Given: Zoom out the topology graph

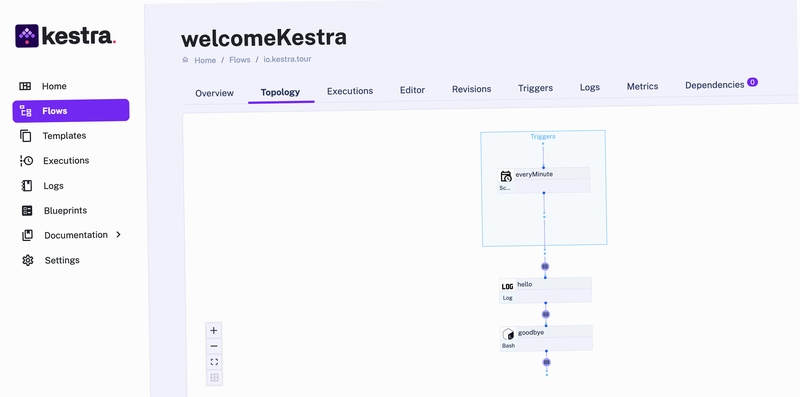Looking at the screenshot, I should (214, 346).
